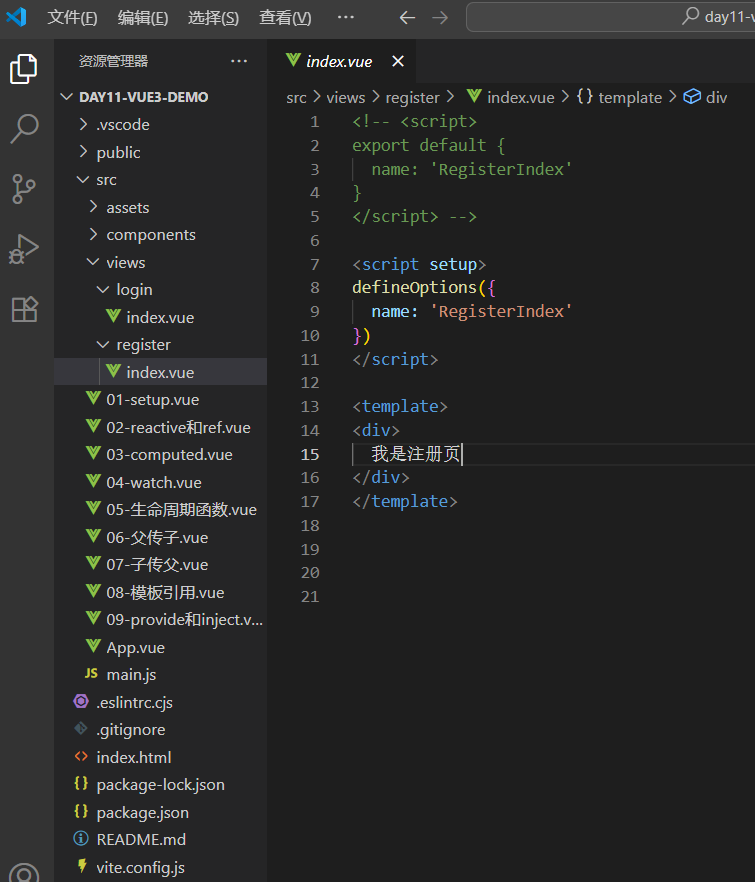Open the Search panel icon

(x=24, y=128)
